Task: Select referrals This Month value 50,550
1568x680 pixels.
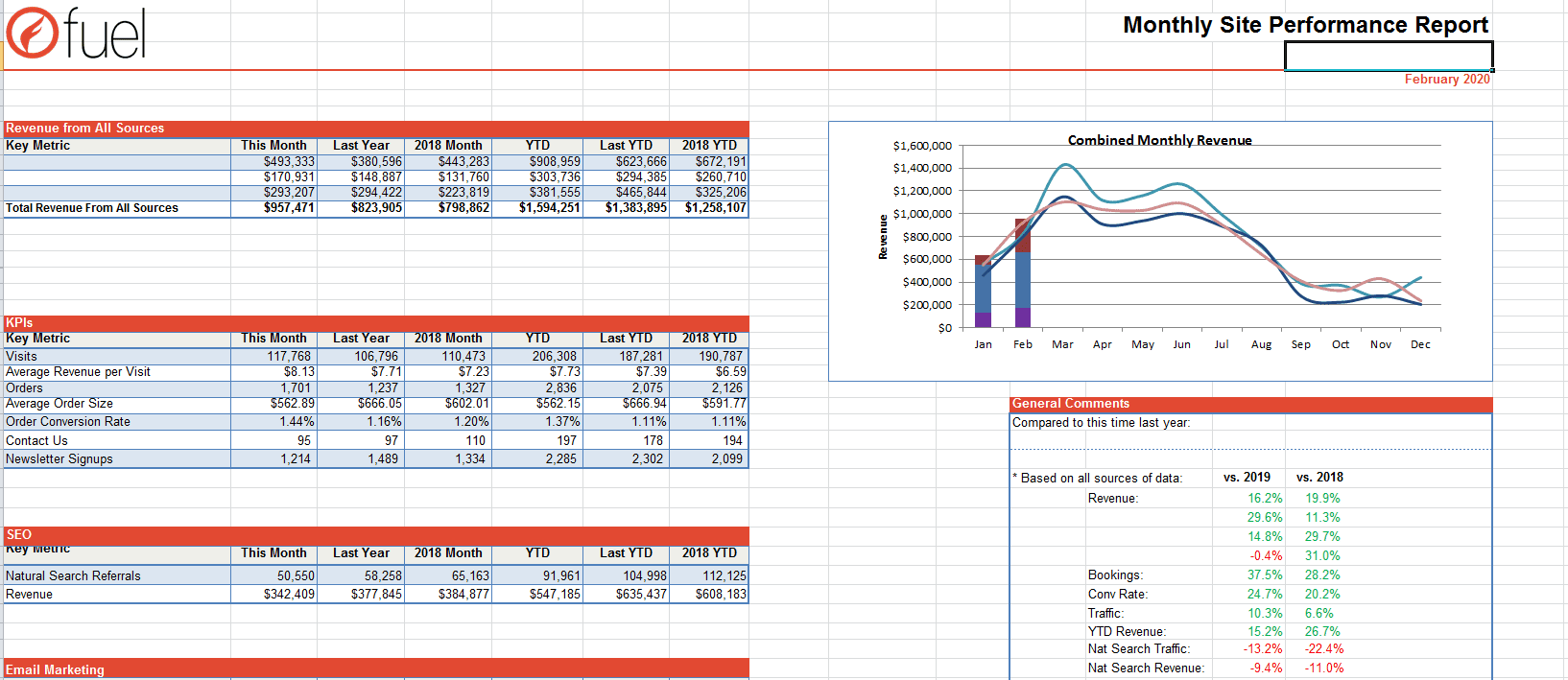Action: pyautogui.click(x=296, y=576)
